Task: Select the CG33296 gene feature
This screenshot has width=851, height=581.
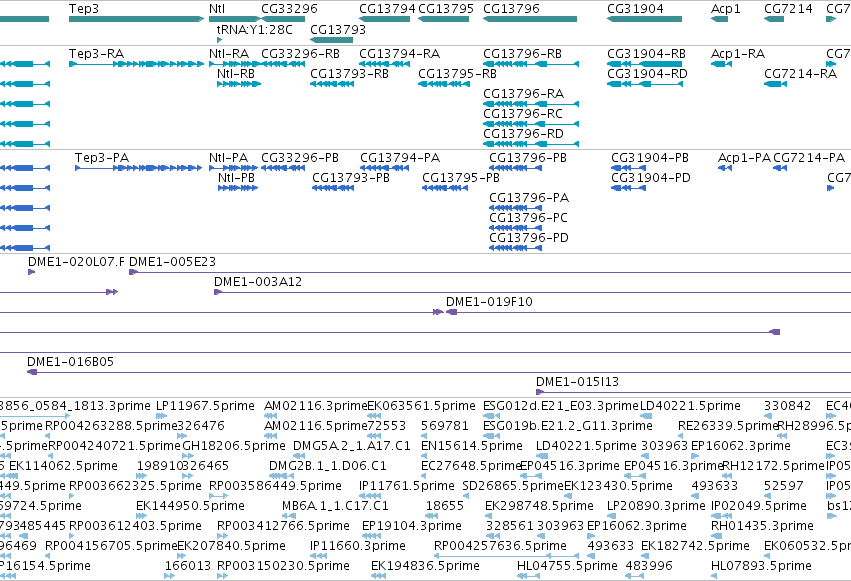Action: 283,19
